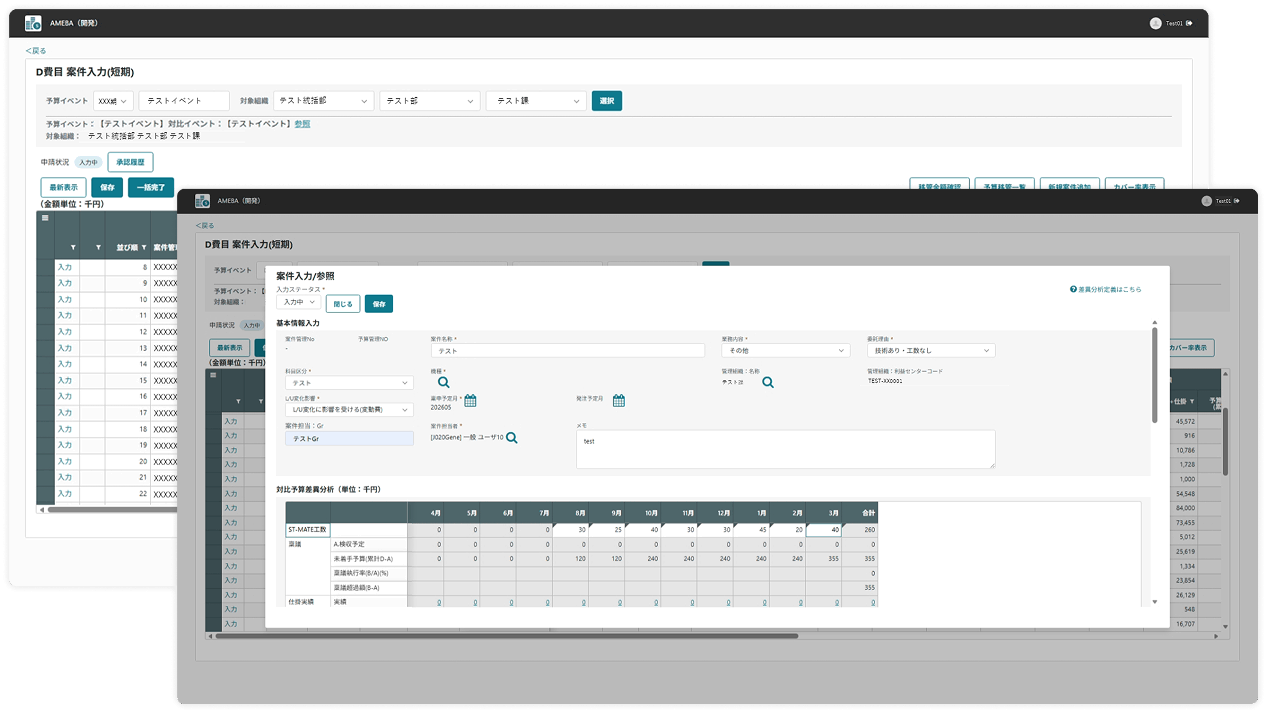Click the 一括完了 button
This screenshot has height=718, width=1268.
point(151,187)
